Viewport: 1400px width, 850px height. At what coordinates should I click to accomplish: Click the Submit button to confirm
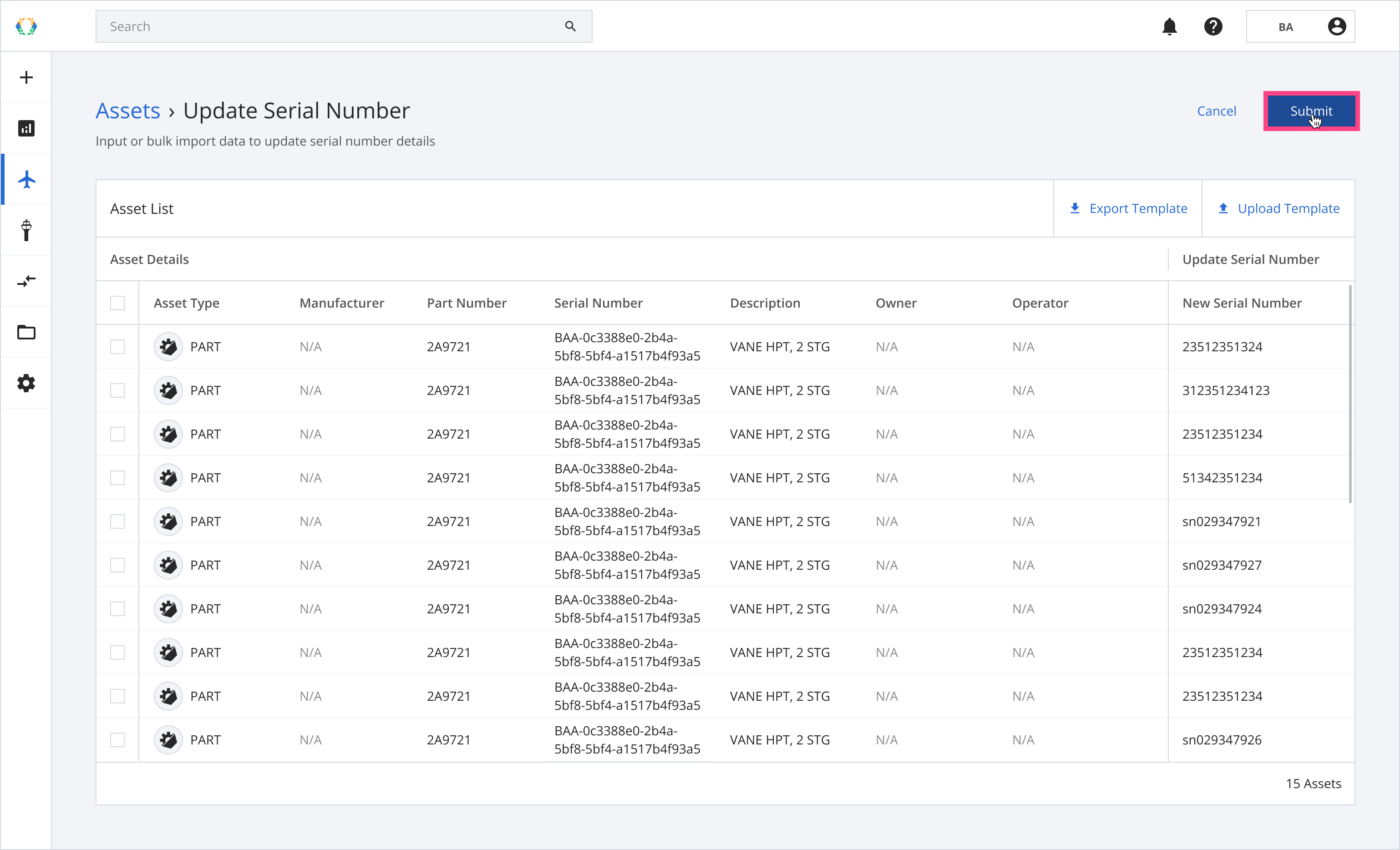[1311, 111]
